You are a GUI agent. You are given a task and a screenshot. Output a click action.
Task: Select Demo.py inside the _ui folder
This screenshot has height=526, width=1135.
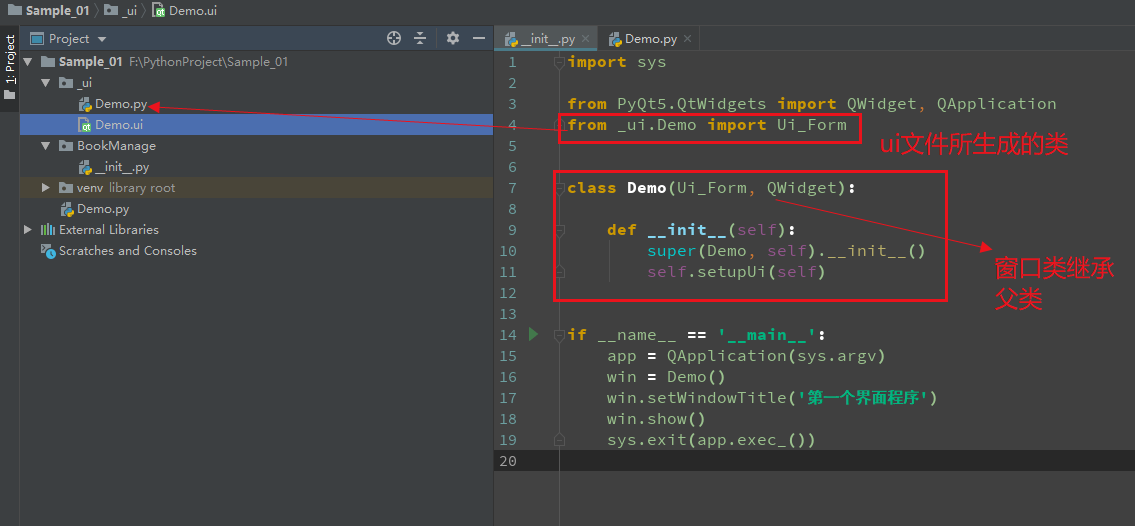(x=121, y=103)
